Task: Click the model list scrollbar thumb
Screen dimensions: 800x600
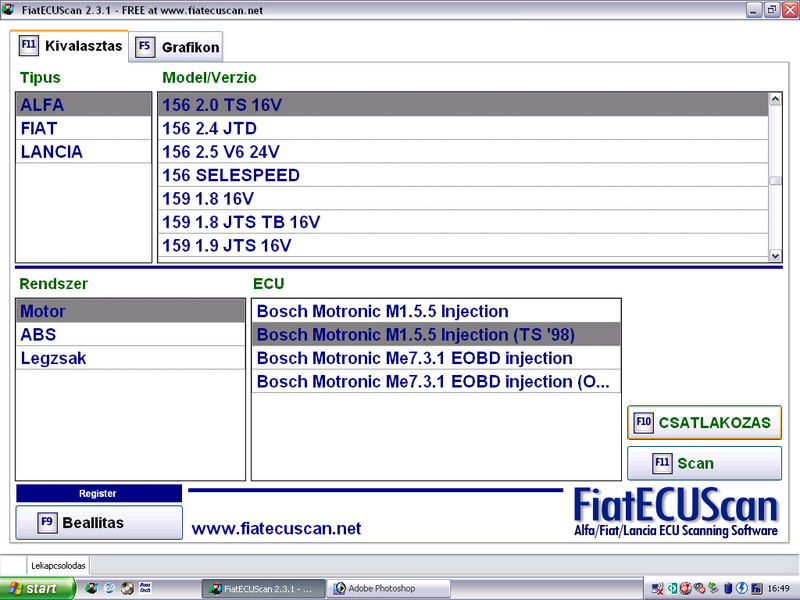Action: click(x=775, y=181)
